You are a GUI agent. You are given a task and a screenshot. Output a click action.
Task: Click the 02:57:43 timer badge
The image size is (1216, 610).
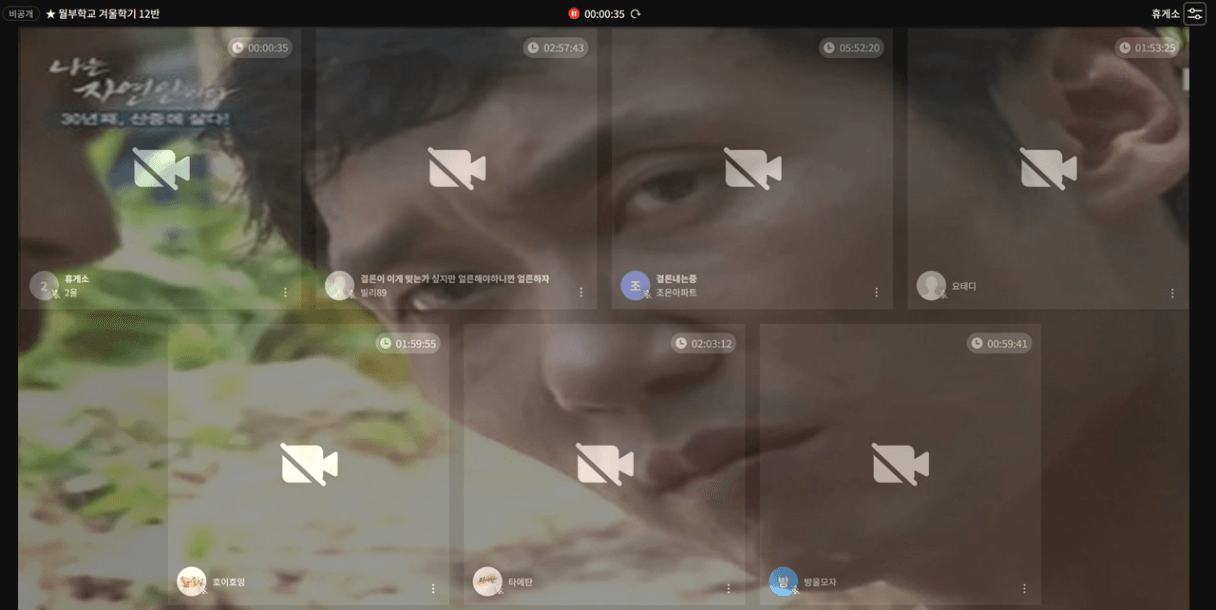556,48
